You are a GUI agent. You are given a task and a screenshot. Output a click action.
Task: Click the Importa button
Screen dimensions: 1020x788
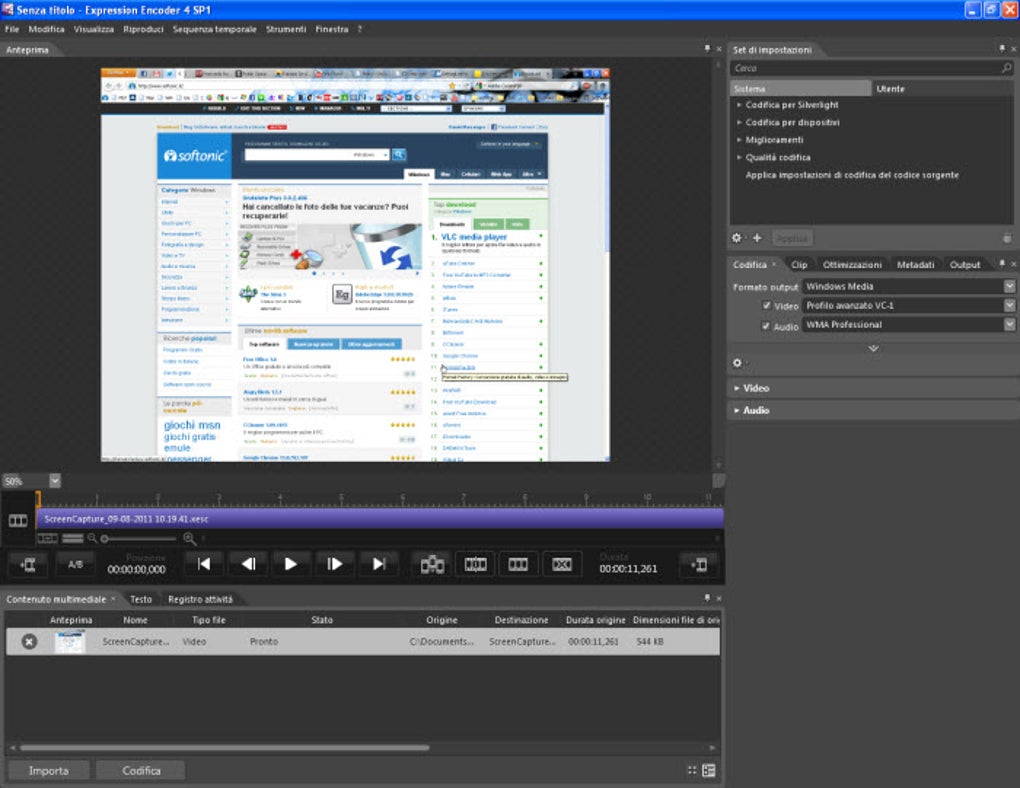tap(48, 771)
